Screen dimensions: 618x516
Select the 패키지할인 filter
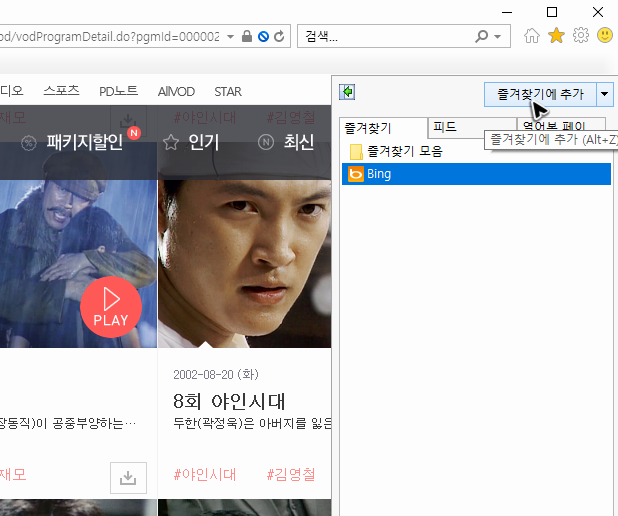click(x=85, y=142)
